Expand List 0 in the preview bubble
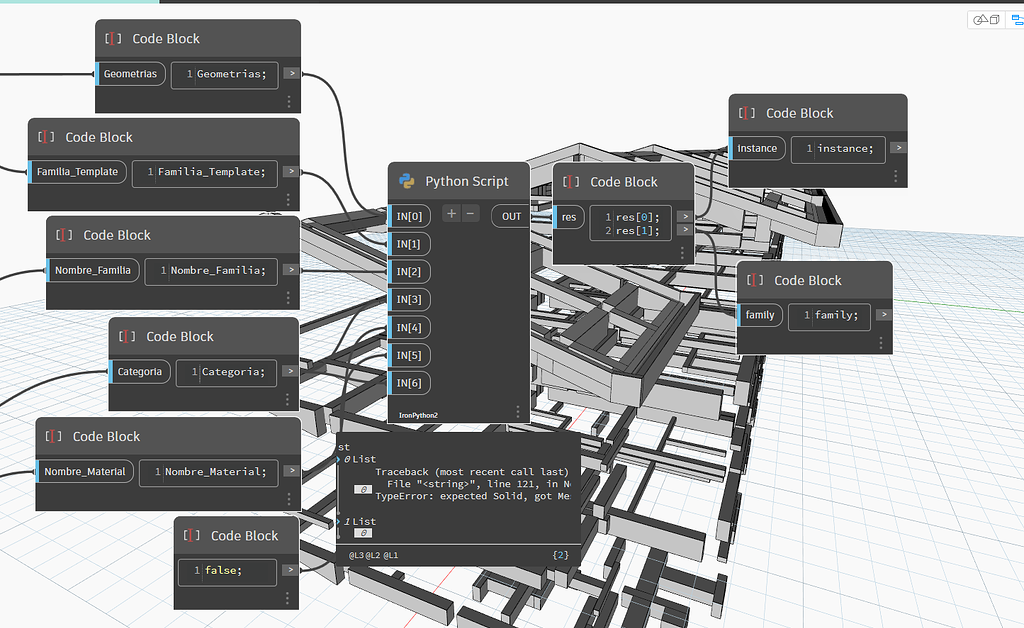 339,459
